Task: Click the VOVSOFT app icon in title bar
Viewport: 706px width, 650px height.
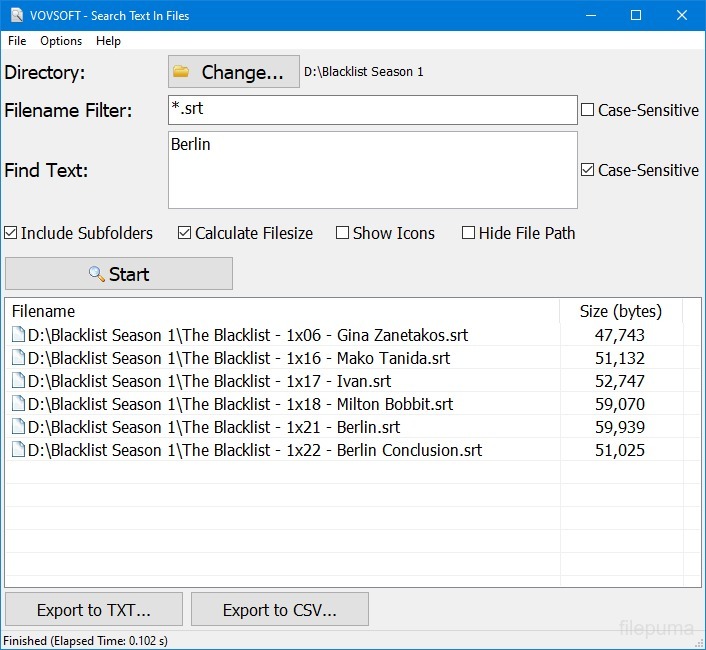Action: pos(14,15)
